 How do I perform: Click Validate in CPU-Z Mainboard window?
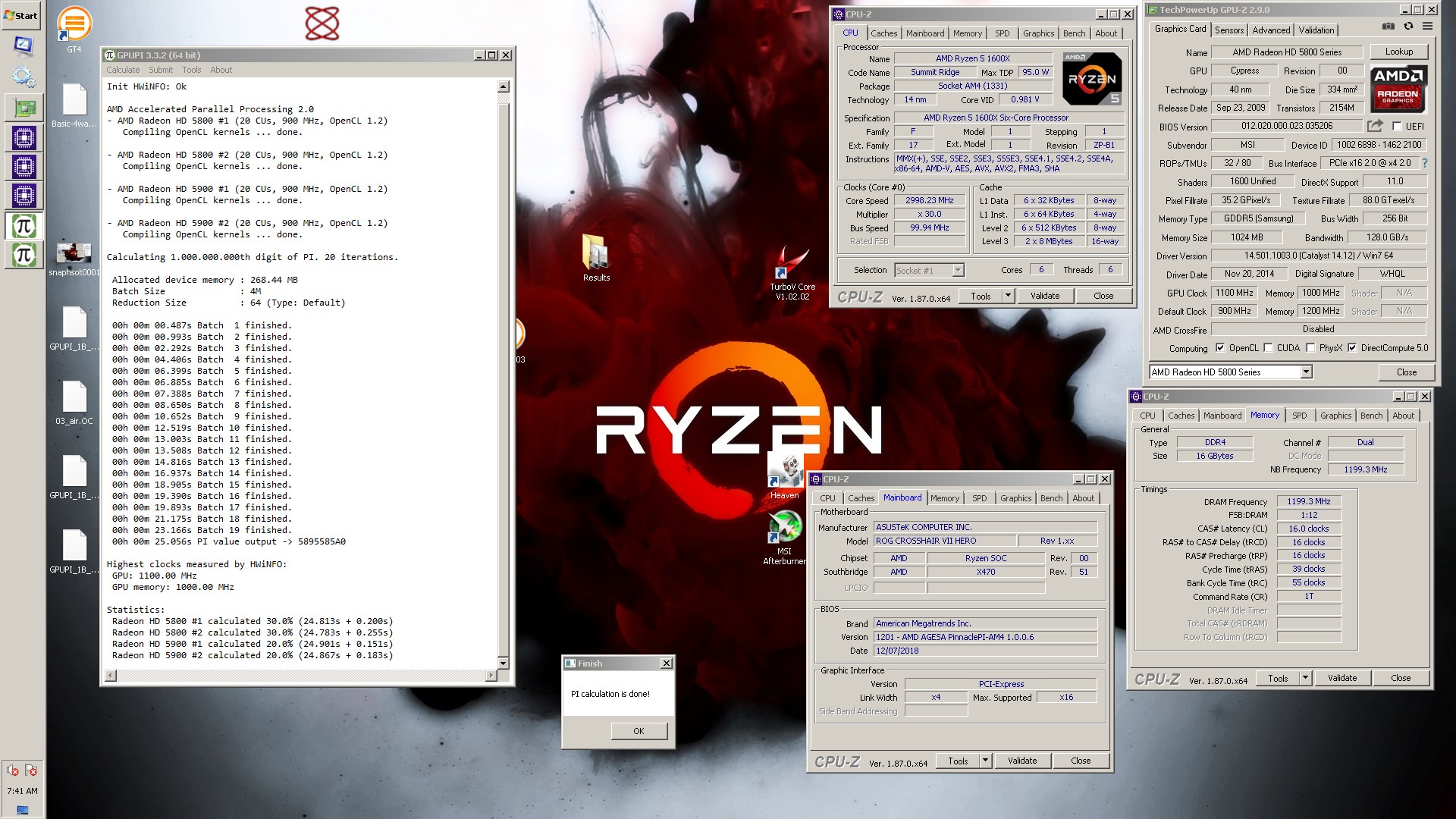coord(1022,761)
